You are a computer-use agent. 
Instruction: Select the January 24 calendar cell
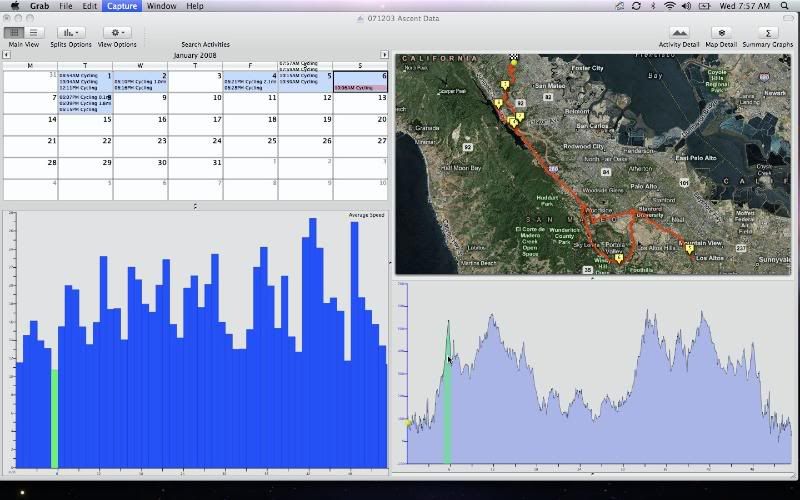point(195,146)
